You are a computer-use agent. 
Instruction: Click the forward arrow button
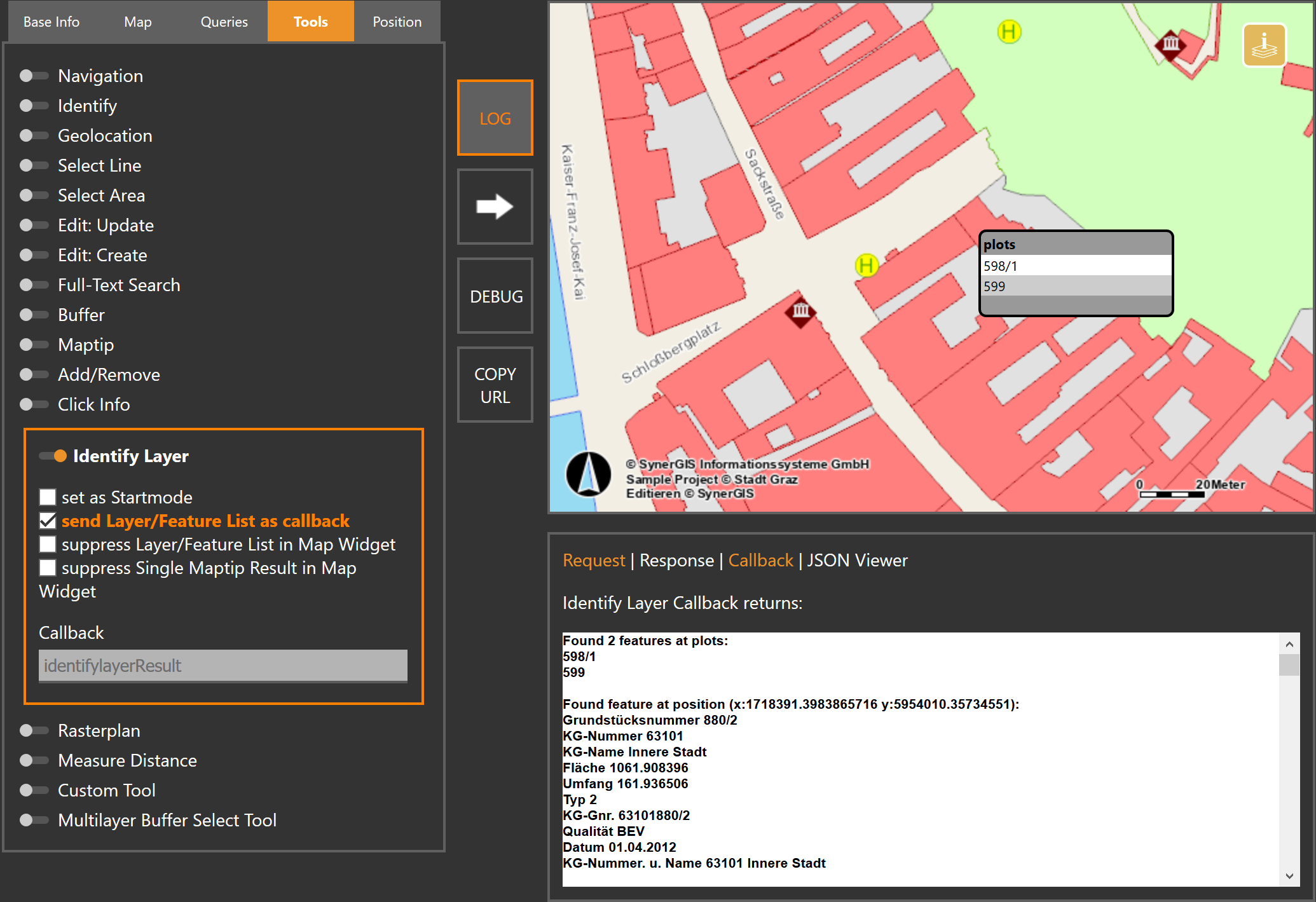495,207
